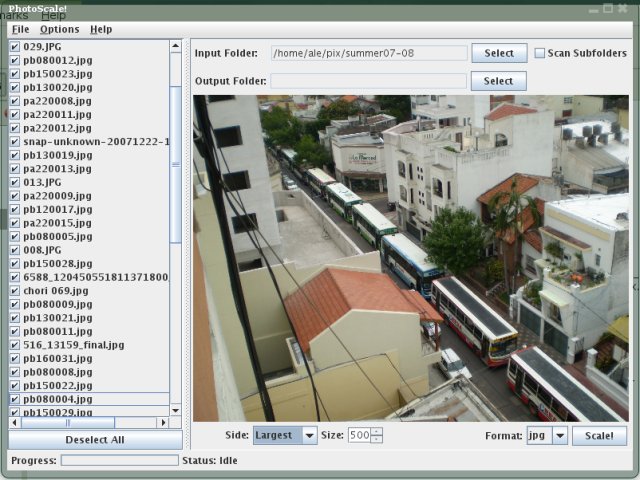Enable the Scan Subfolders checkbox
Viewport: 640px width, 480px height.
coord(540,53)
